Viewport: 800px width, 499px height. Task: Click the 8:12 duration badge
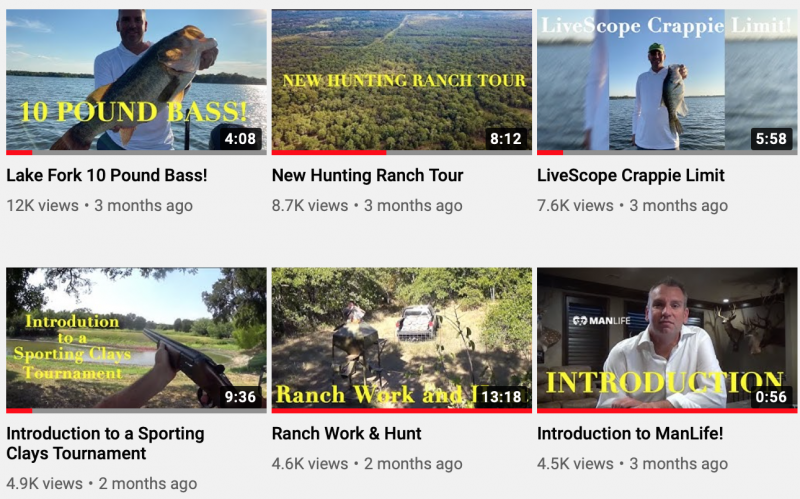(505, 138)
